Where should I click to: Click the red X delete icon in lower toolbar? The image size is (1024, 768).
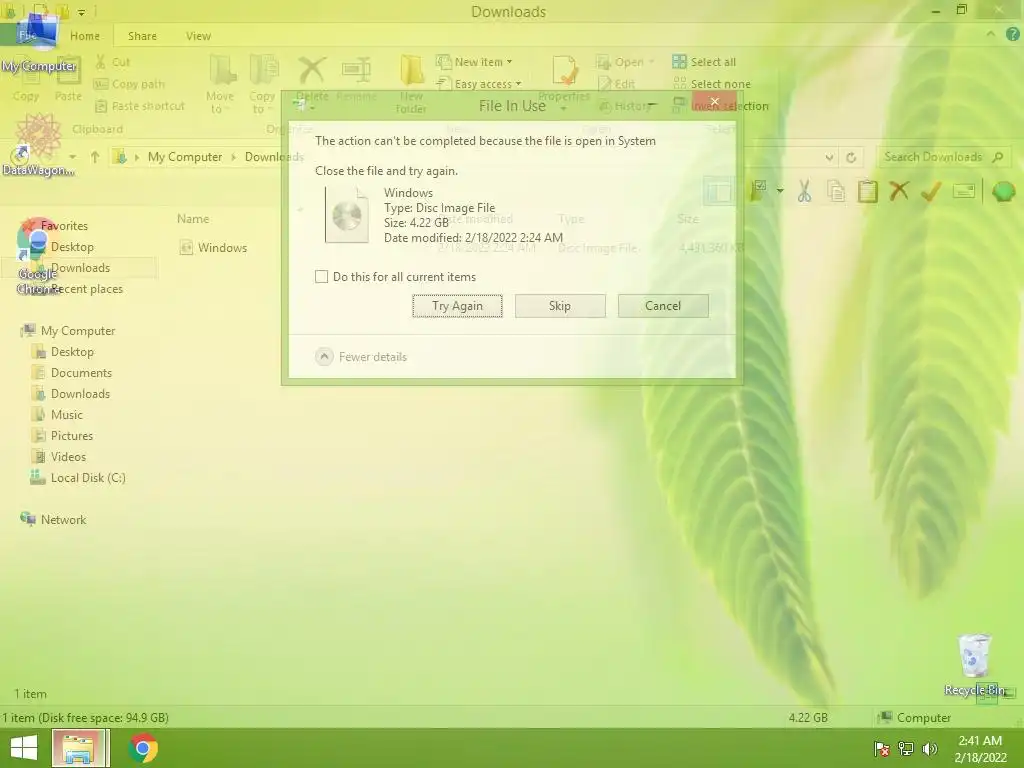(899, 191)
